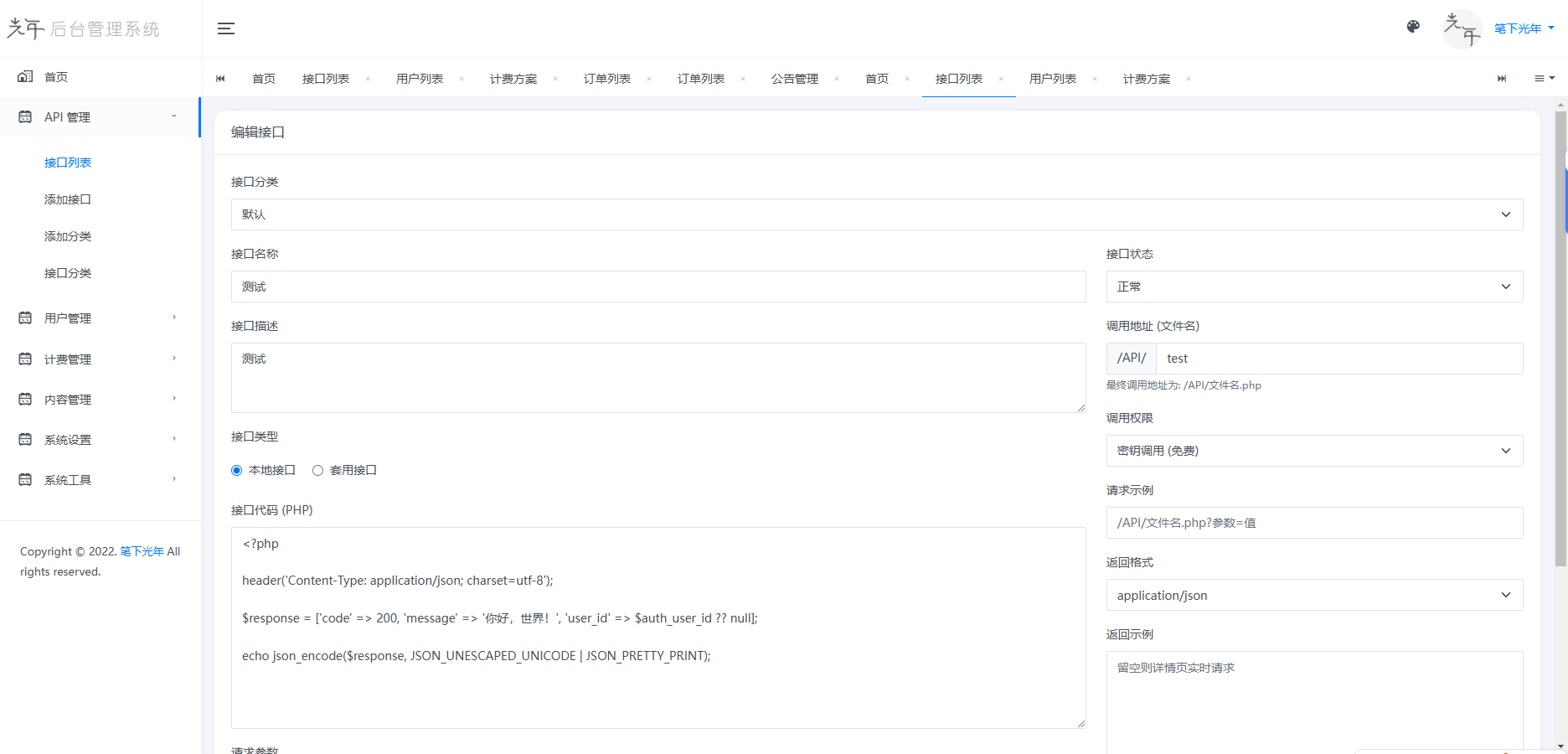Image resolution: width=1568 pixels, height=754 pixels.
Task: Select the 套用接口 radio button
Action: pyautogui.click(x=317, y=470)
